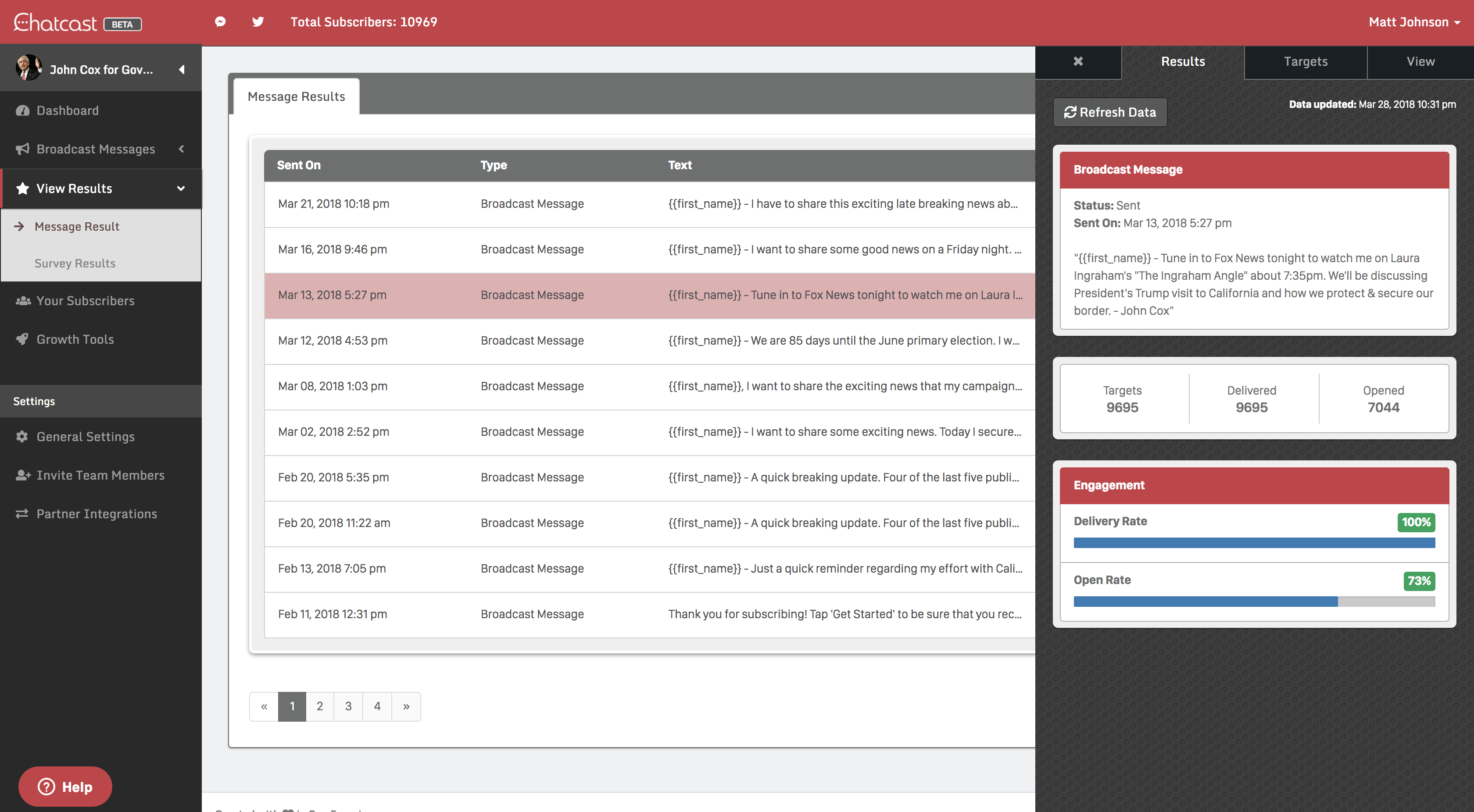Click the General Settings gear icon

point(22,436)
